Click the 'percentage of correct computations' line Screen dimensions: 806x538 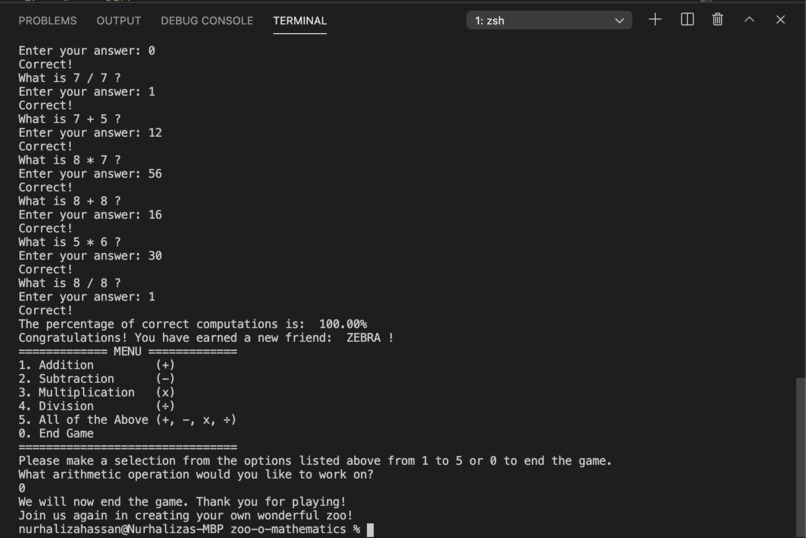tap(193, 324)
